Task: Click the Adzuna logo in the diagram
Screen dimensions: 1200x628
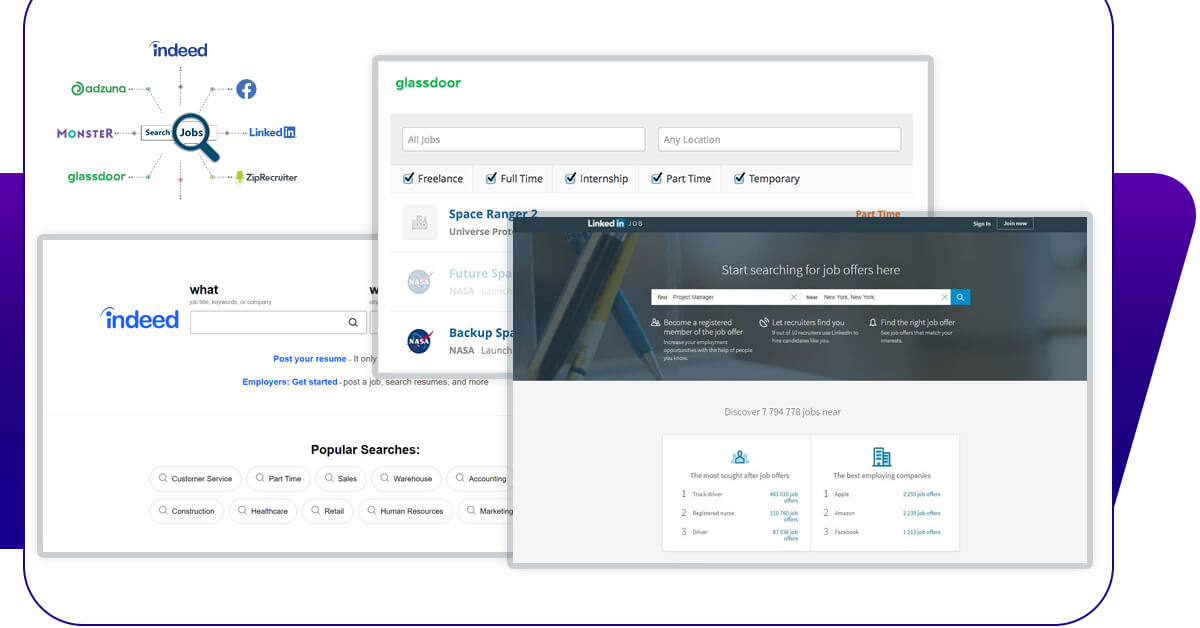Action: pyautogui.click(x=99, y=88)
